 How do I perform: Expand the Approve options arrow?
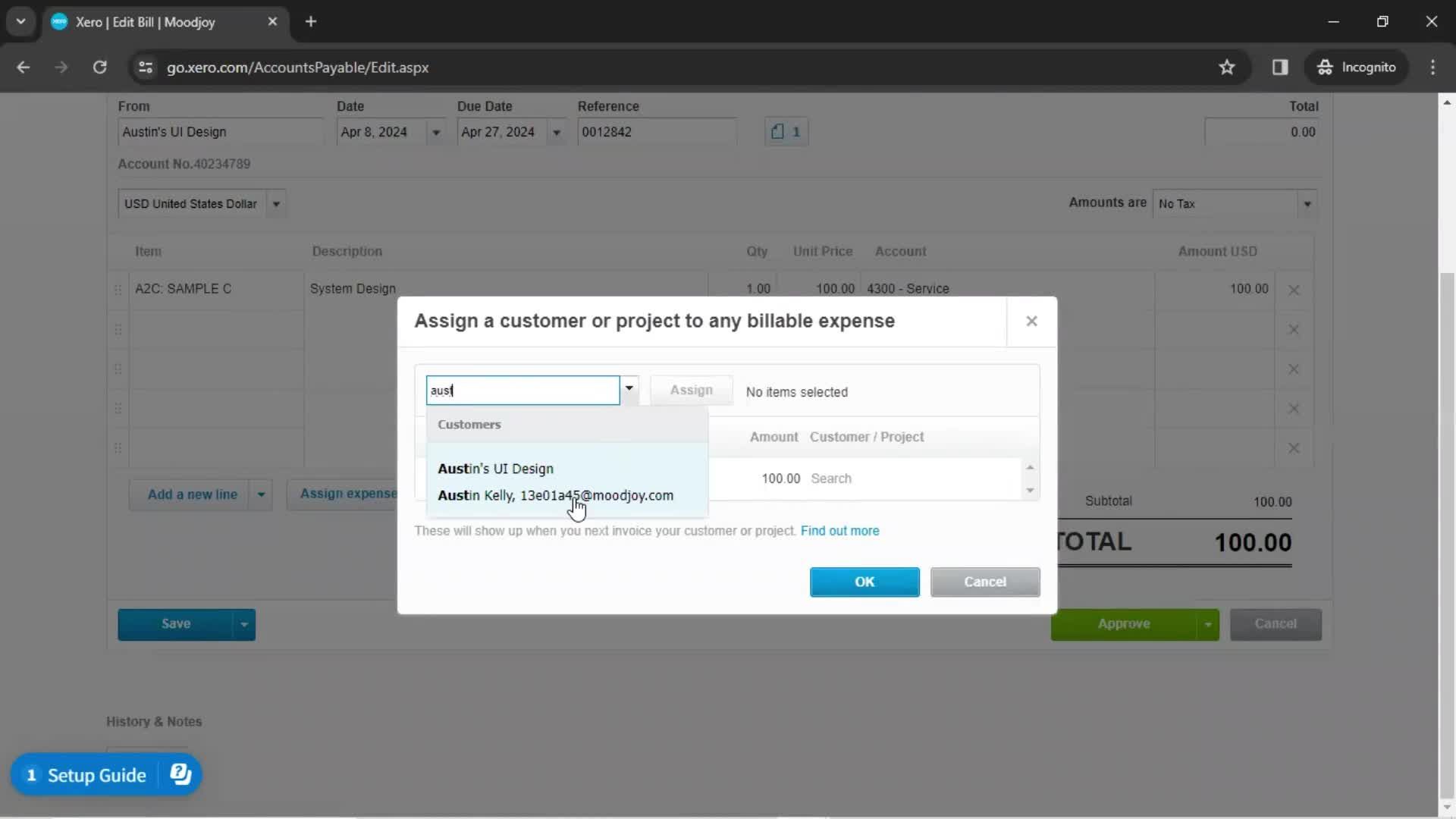click(x=1208, y=624)
